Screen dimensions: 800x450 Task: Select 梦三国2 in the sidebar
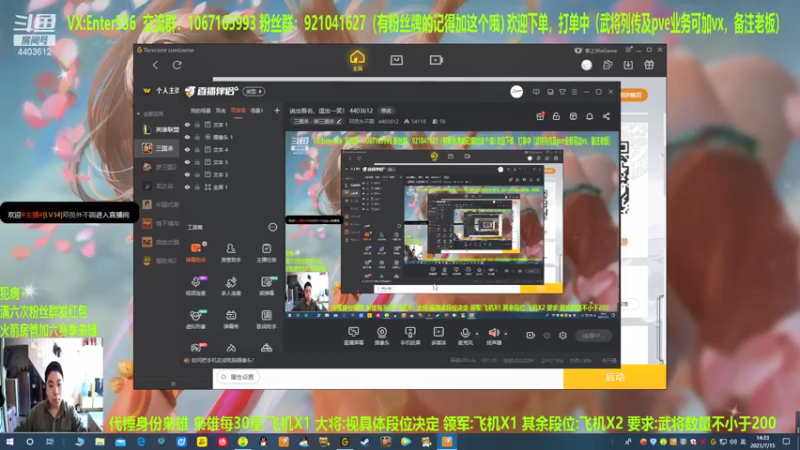tap(160, 167)
